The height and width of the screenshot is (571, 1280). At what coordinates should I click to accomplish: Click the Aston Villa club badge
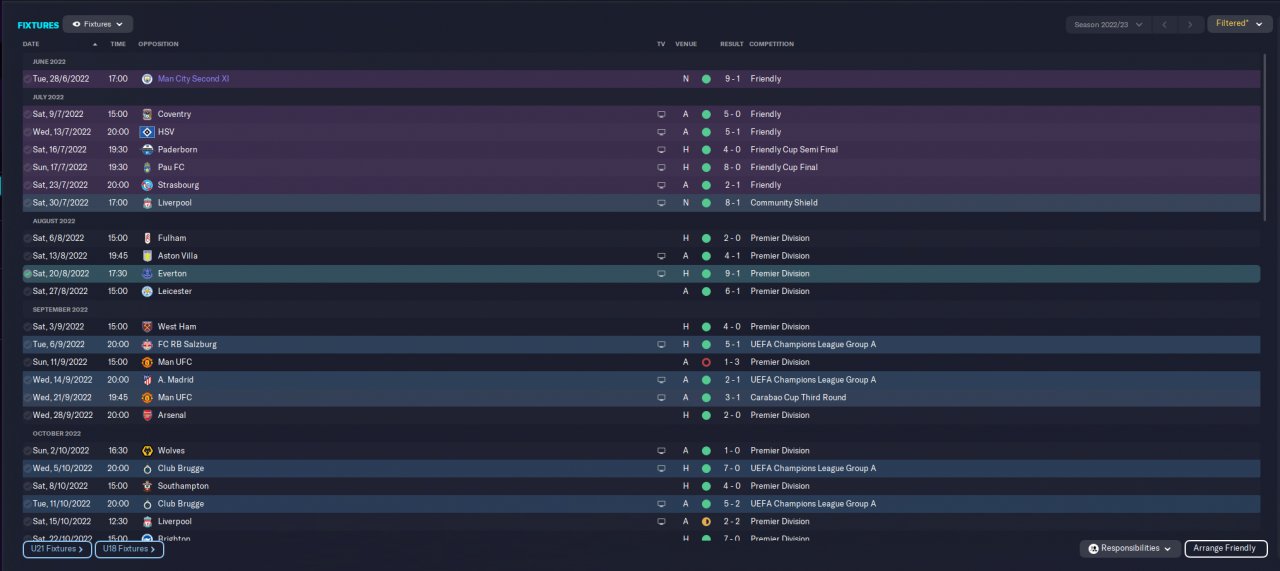tap(147, 256)
